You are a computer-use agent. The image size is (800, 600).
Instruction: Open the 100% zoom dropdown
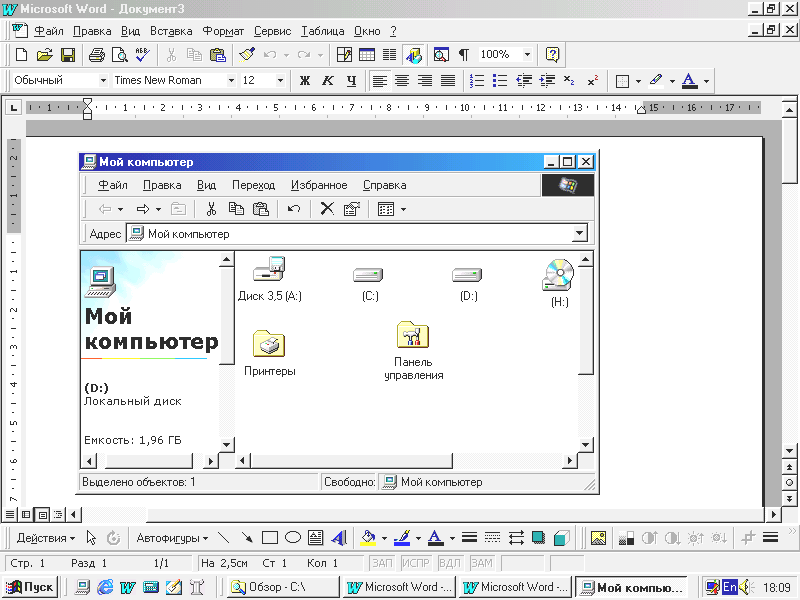(x=528, y=55)
